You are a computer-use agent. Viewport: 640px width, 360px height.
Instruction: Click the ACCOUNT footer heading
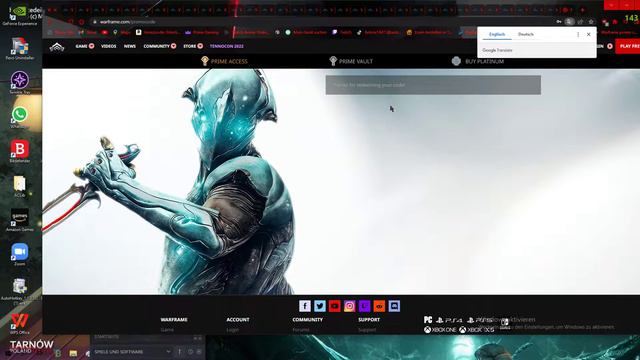click(x=238, y=320)
